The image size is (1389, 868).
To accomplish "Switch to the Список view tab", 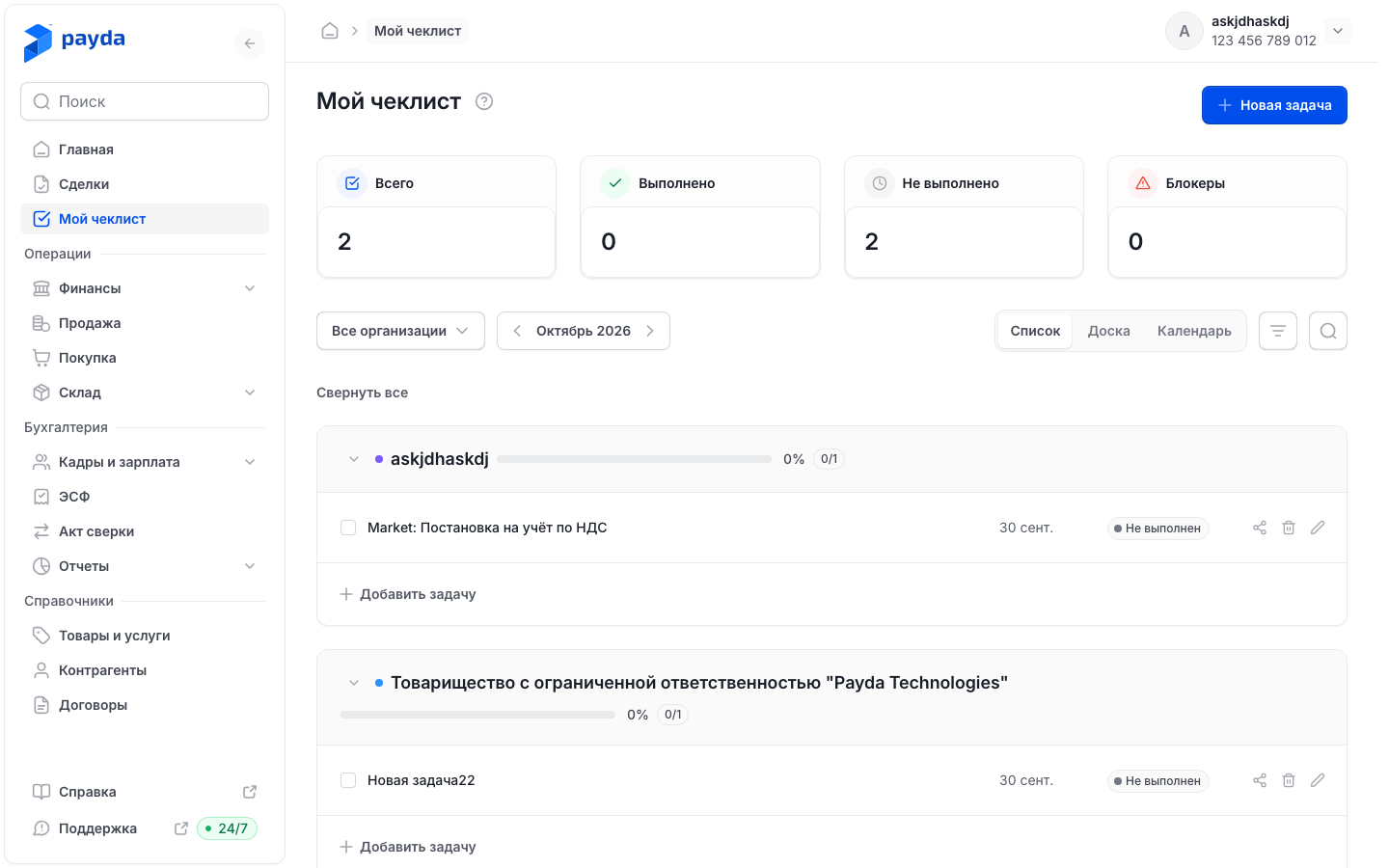I will (1035, 331).
